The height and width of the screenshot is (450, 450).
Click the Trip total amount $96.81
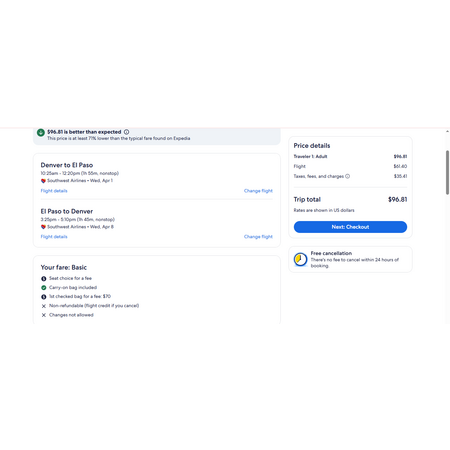click(x=397, y=200)
